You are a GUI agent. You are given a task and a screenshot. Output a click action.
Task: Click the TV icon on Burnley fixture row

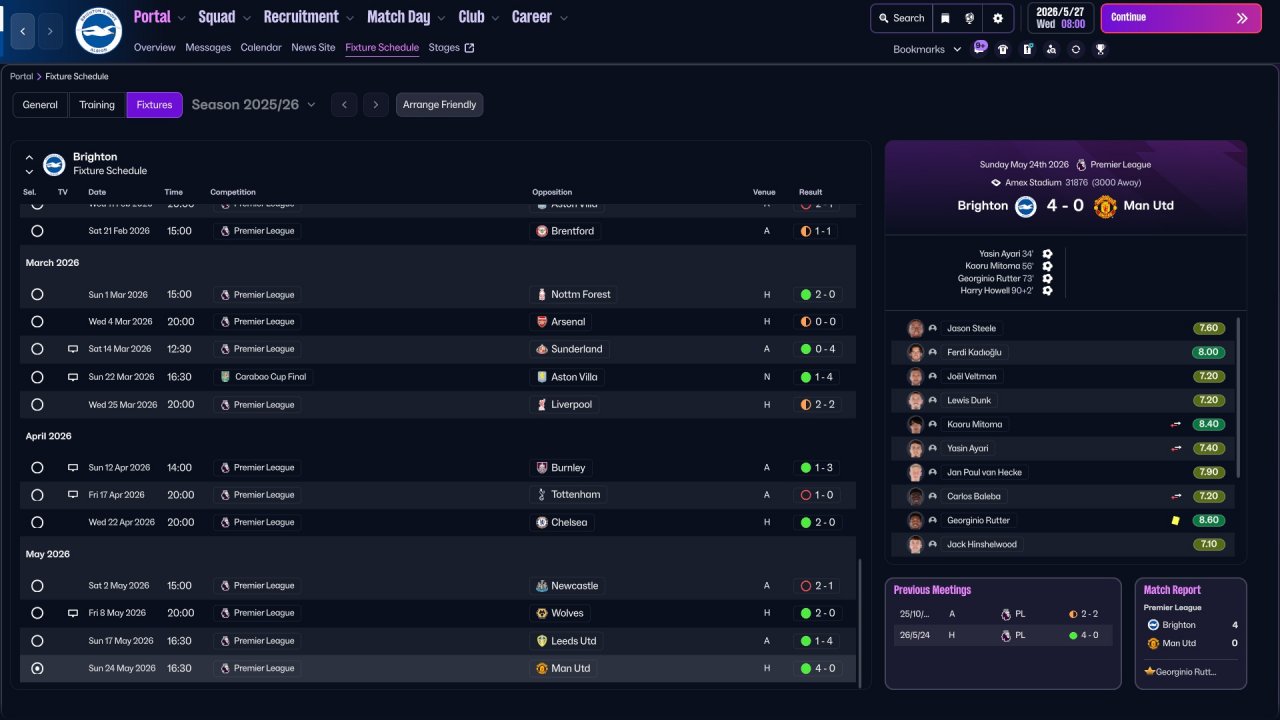point(73,467)
